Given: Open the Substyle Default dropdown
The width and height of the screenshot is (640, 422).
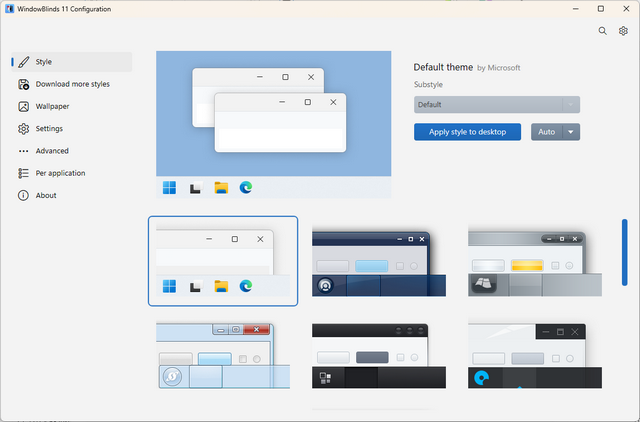Looking at the screenshot, I should (x=496, y=104).
